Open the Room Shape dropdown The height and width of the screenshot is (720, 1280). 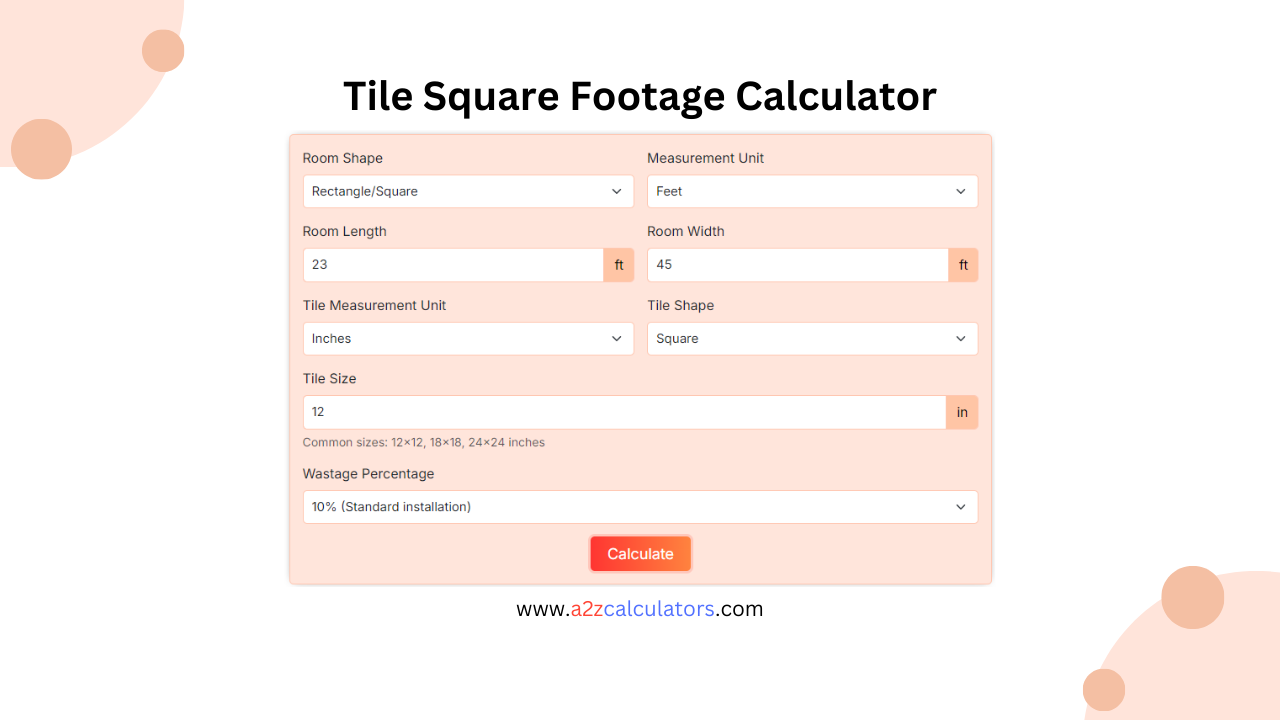tap(468, 191)
